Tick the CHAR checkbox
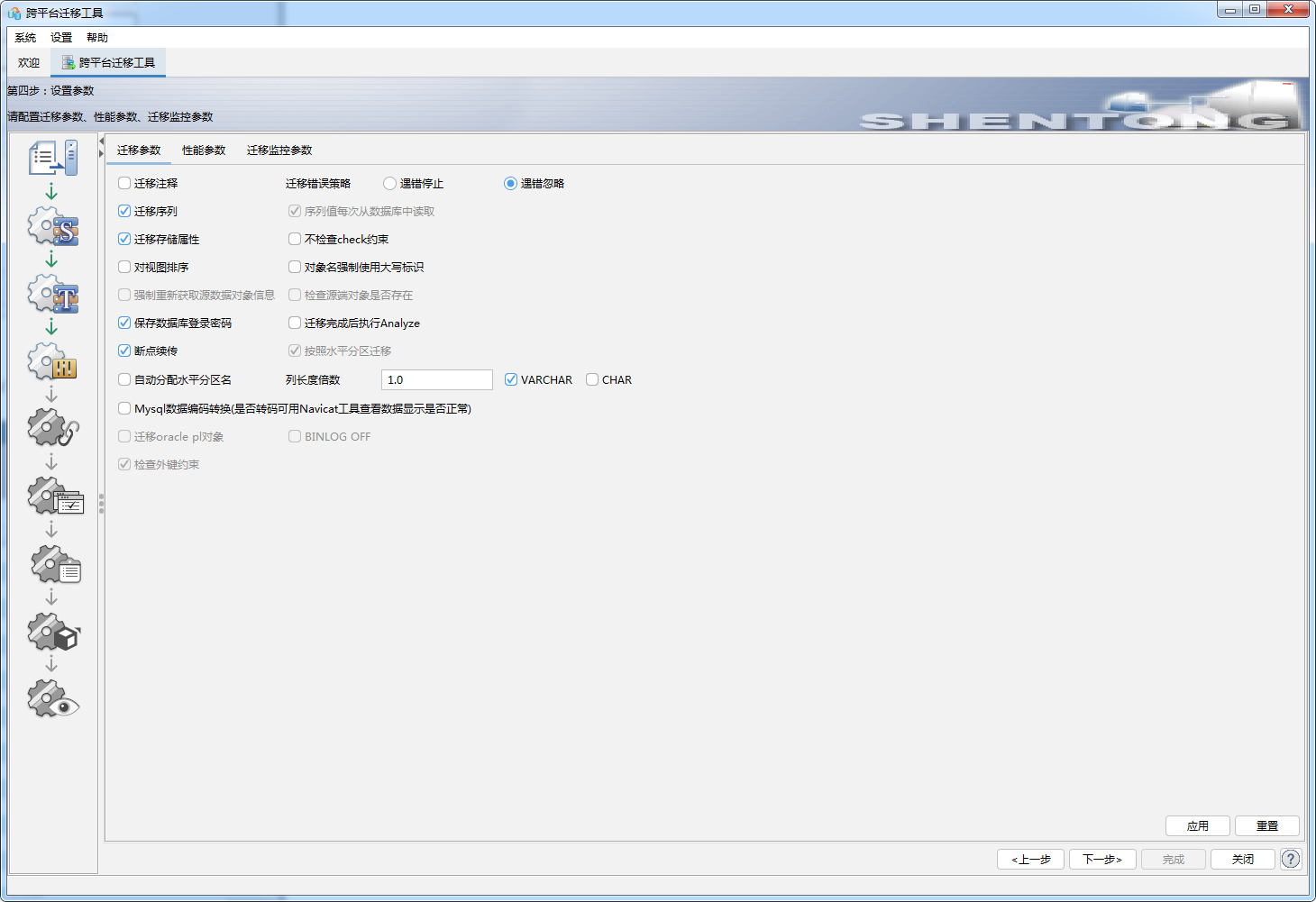1316x902 pixels. (592, 380)
